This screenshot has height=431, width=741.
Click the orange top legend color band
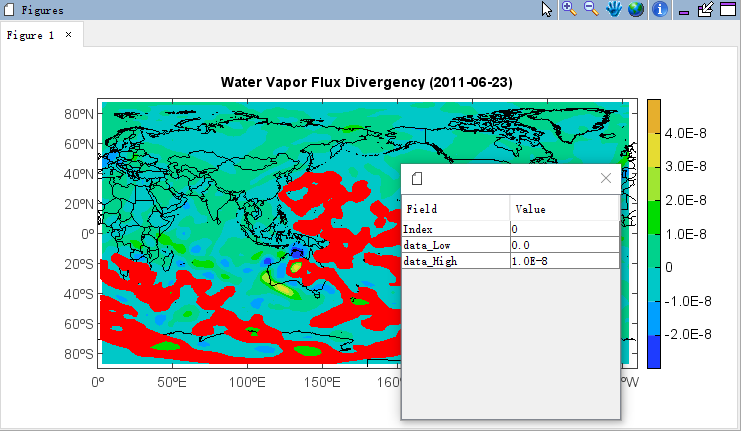(654, 116)
